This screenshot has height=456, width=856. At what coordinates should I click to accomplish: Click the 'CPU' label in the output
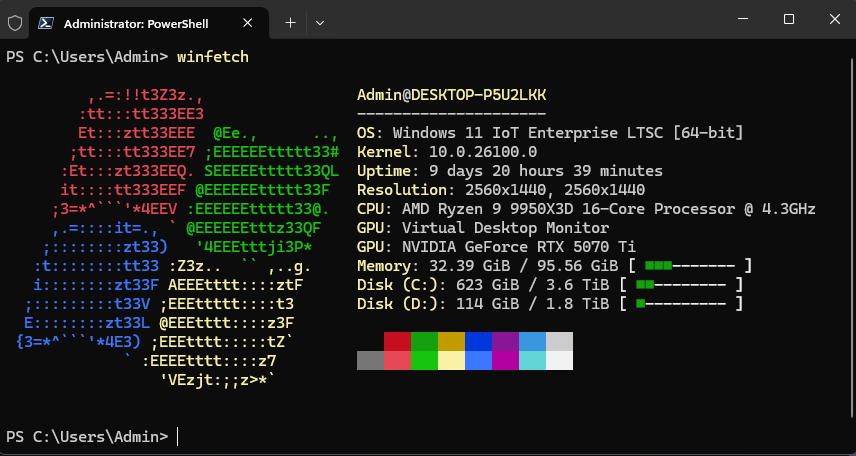click(x=370, y=209)
